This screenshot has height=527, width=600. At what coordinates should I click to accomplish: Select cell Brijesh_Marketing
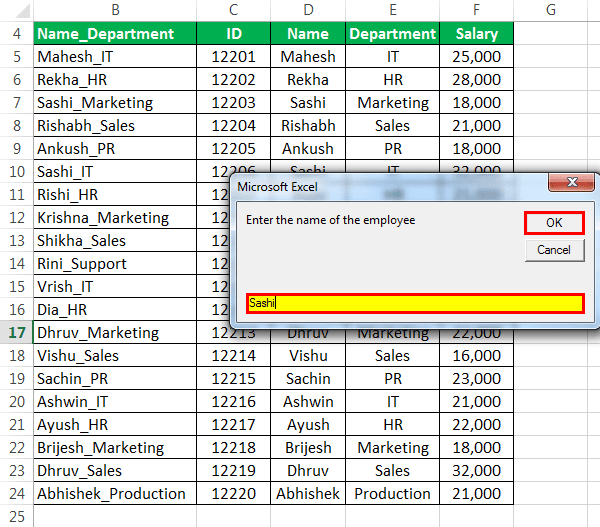(x=115, y=447)
